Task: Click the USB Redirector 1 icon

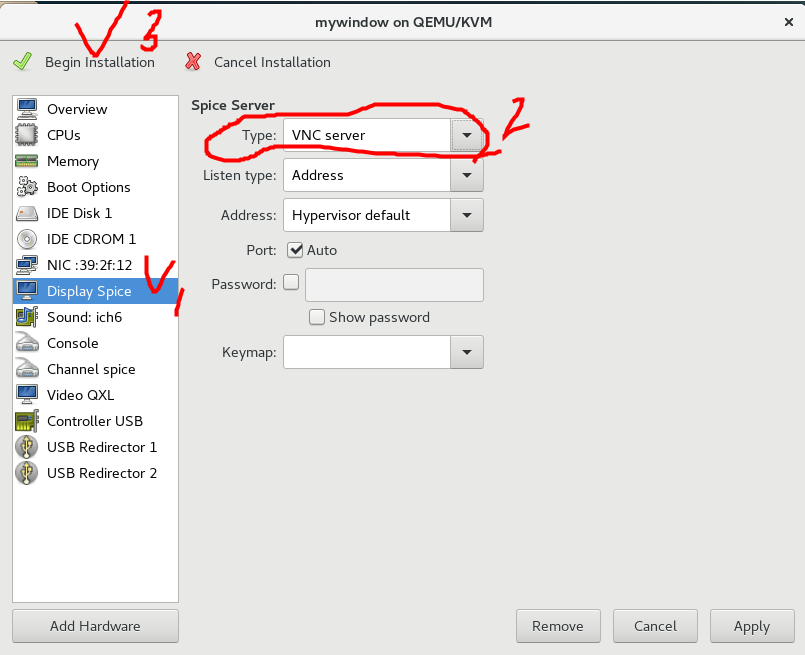Action: [27, 447]
